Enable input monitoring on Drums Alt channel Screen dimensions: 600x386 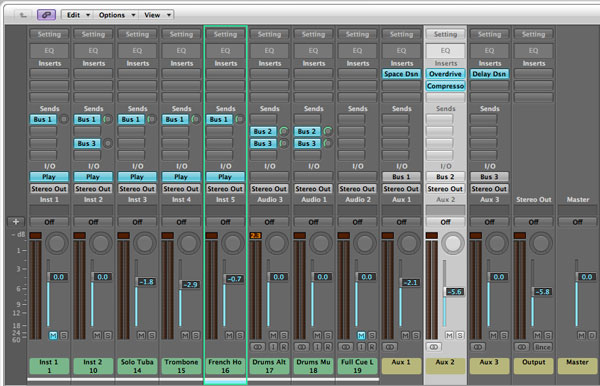coord(273,347)
